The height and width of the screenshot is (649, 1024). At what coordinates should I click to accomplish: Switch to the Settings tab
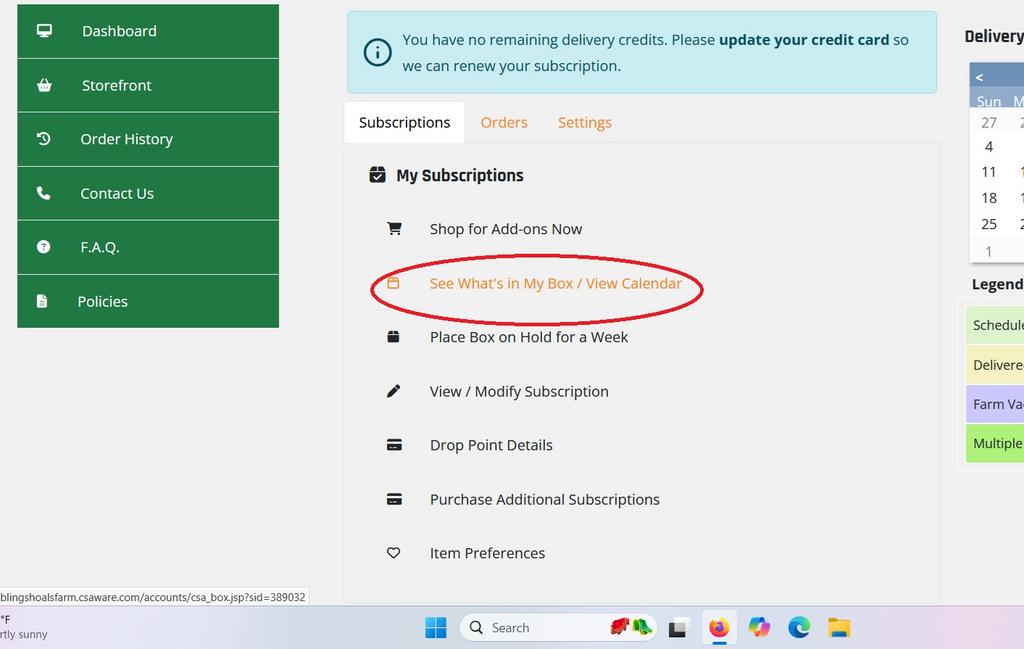584,123
